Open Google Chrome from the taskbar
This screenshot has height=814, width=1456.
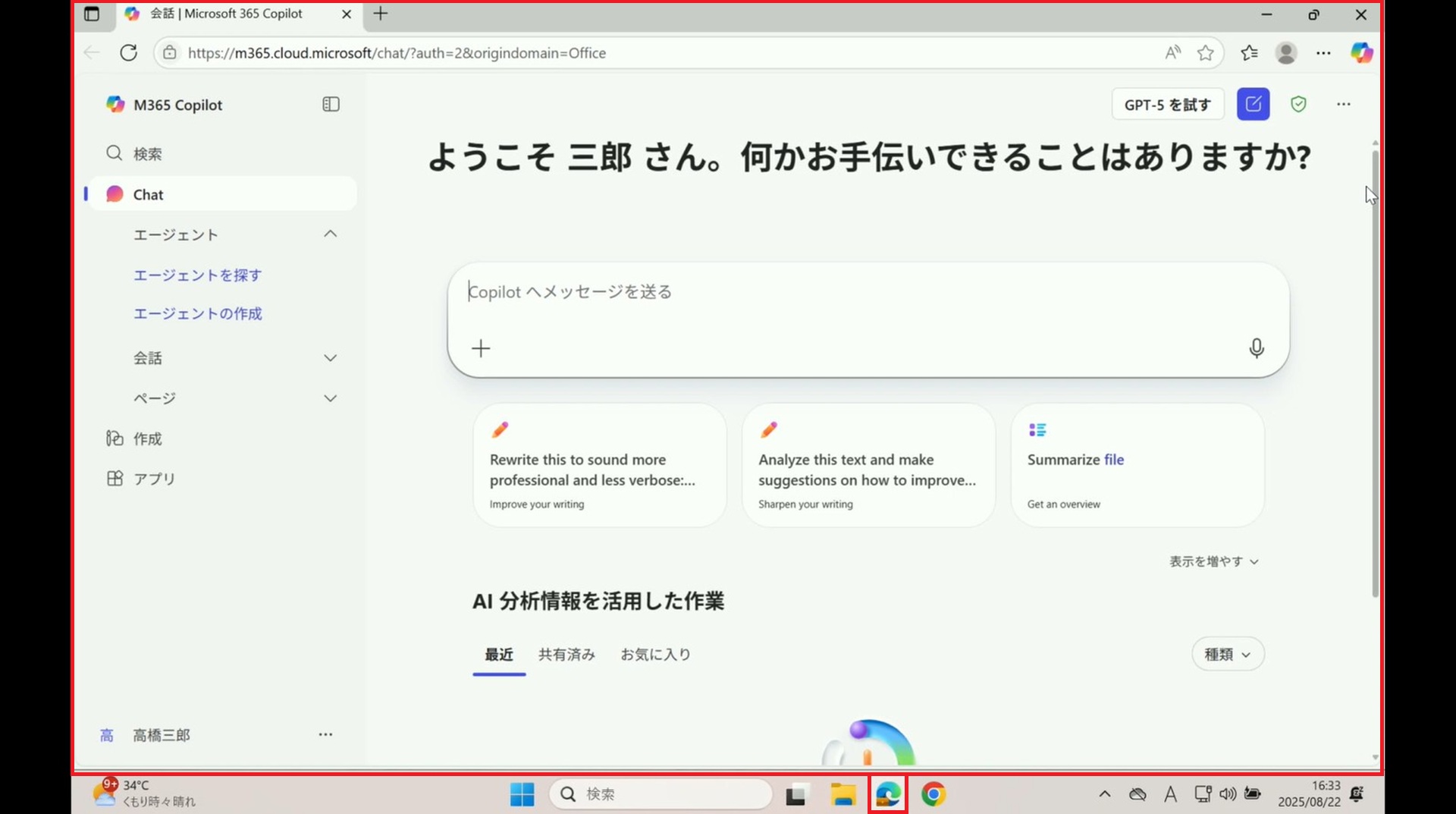[x=933, y=794]
